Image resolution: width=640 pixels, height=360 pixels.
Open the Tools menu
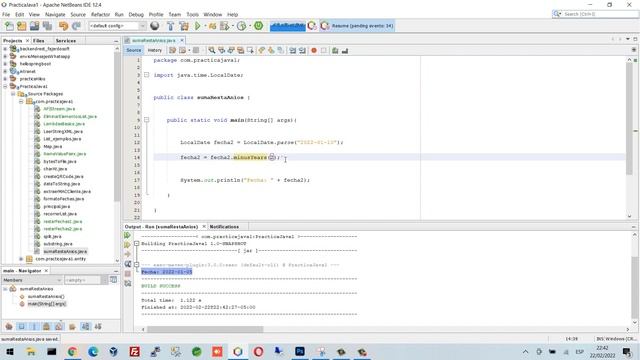[x=192, y=14]
